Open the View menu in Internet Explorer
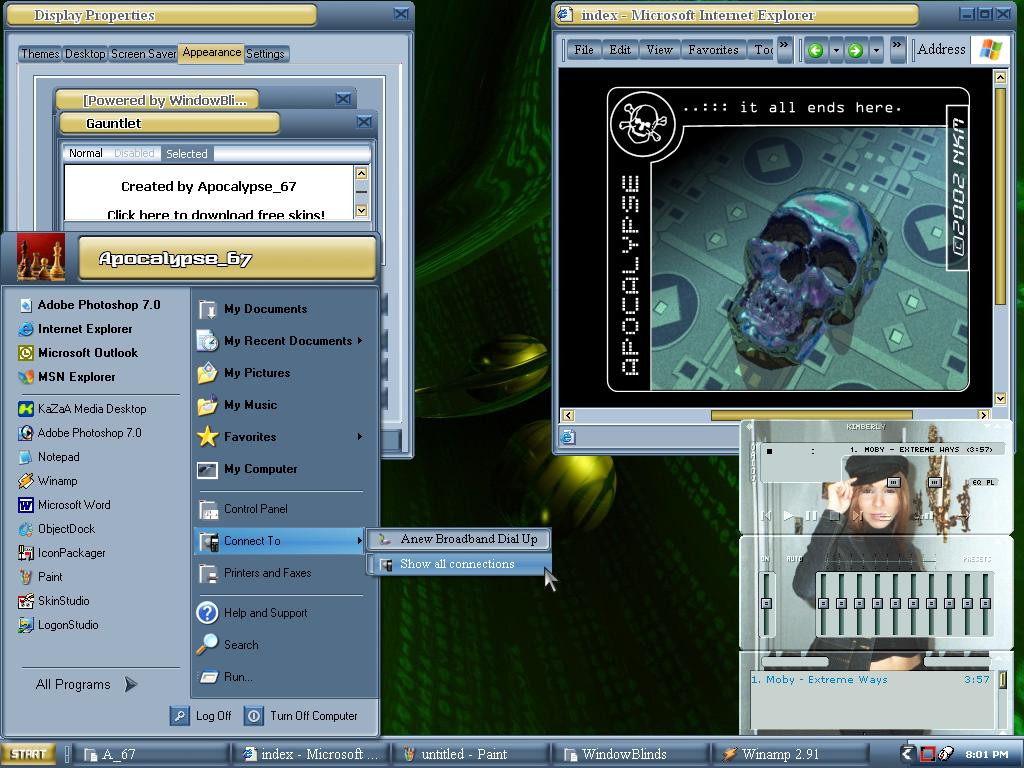 (x=659, y=50)
